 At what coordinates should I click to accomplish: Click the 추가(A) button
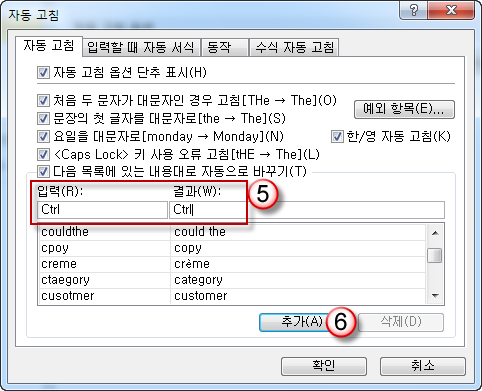tap(302, 322)
